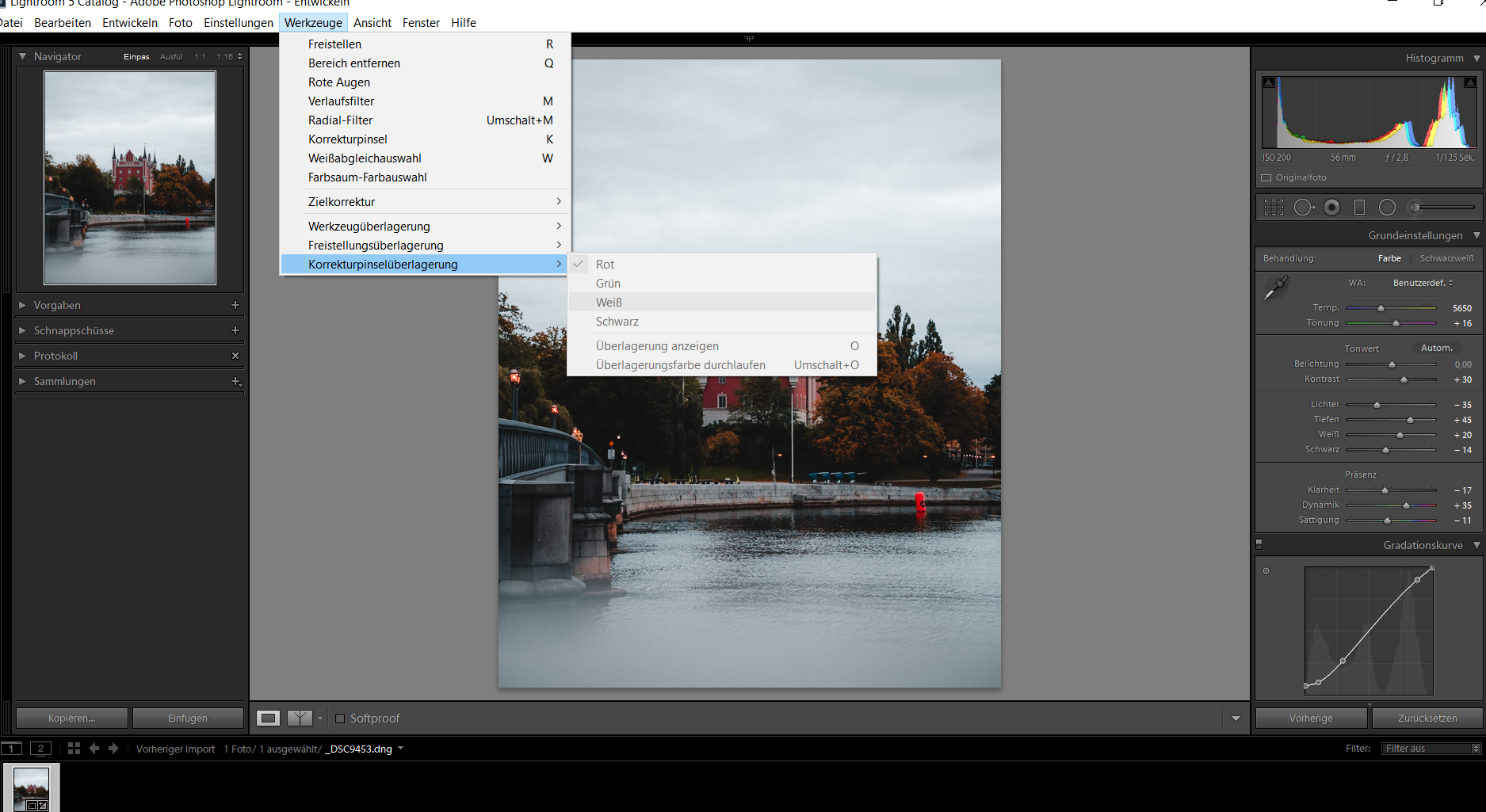Screen dimensions: 1486x812
Task: Switch Behandlung to Schwarzweiß
Action: 1446,258
